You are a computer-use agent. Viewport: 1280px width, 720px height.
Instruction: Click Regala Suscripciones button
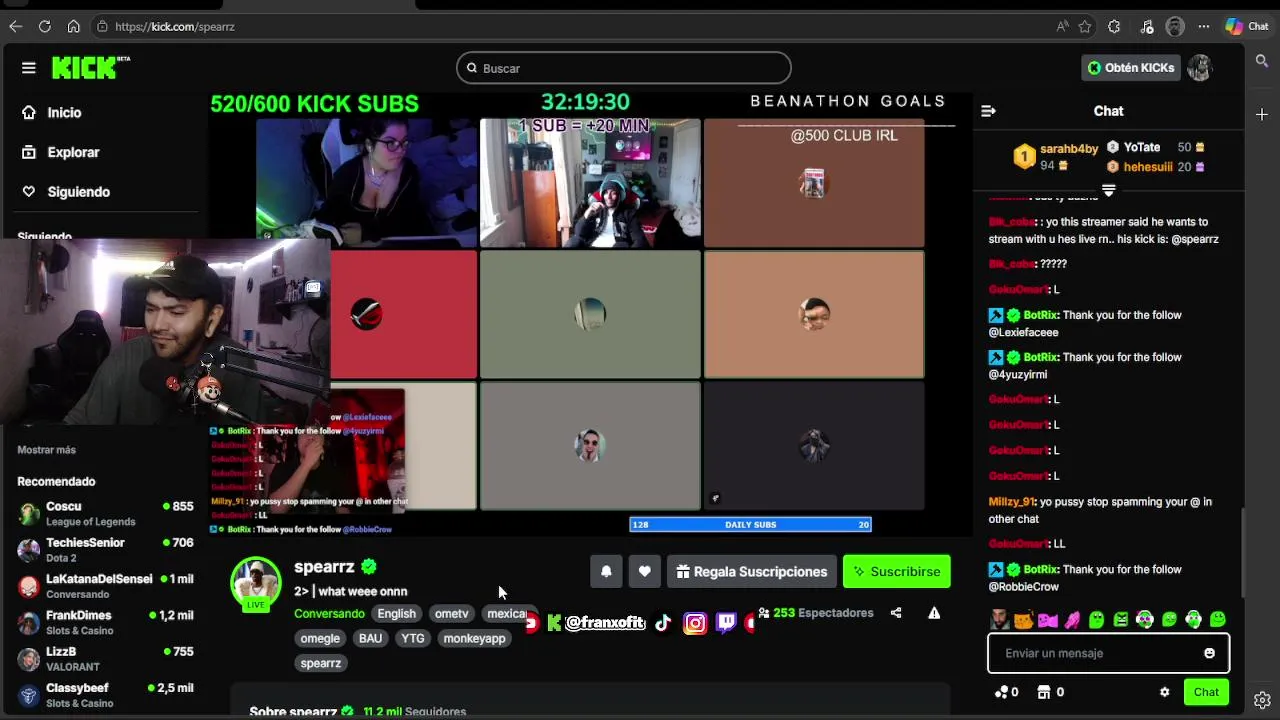[x=752, y=572]
